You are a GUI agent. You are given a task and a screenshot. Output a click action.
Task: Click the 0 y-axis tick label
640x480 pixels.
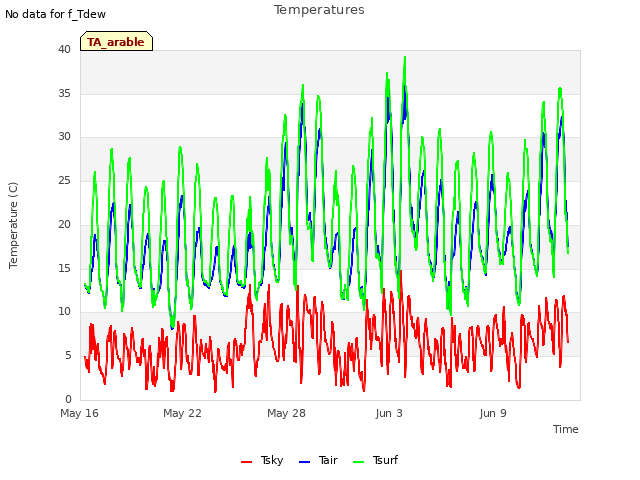68,399
